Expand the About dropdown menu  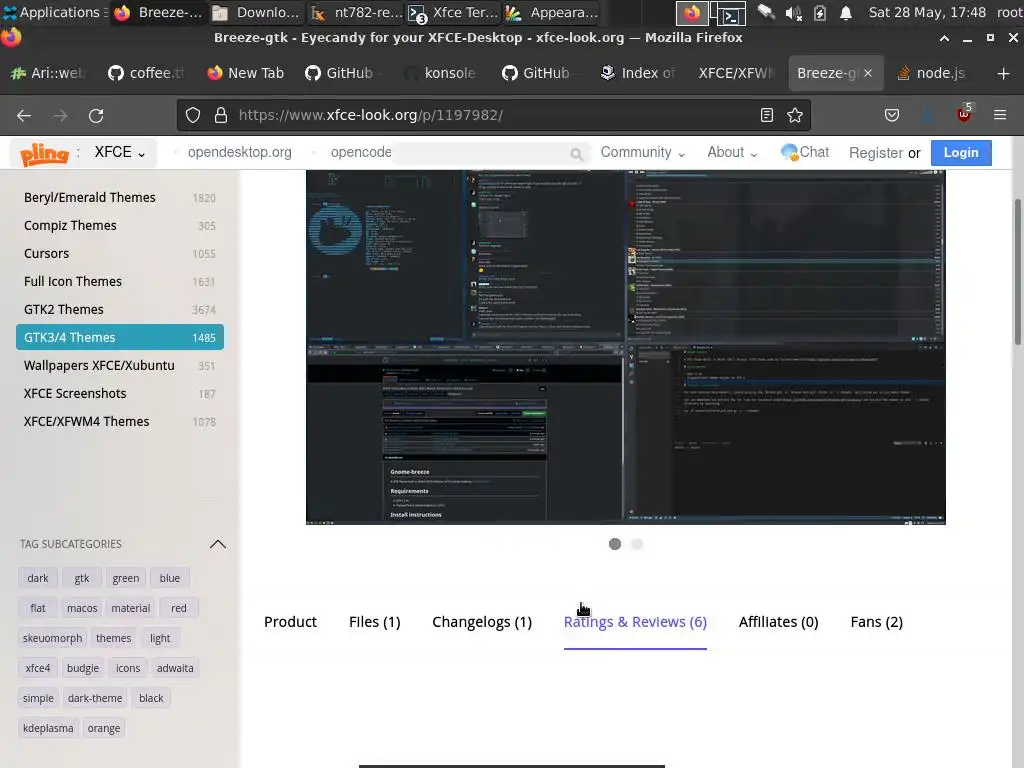click(x=732, y=152)
